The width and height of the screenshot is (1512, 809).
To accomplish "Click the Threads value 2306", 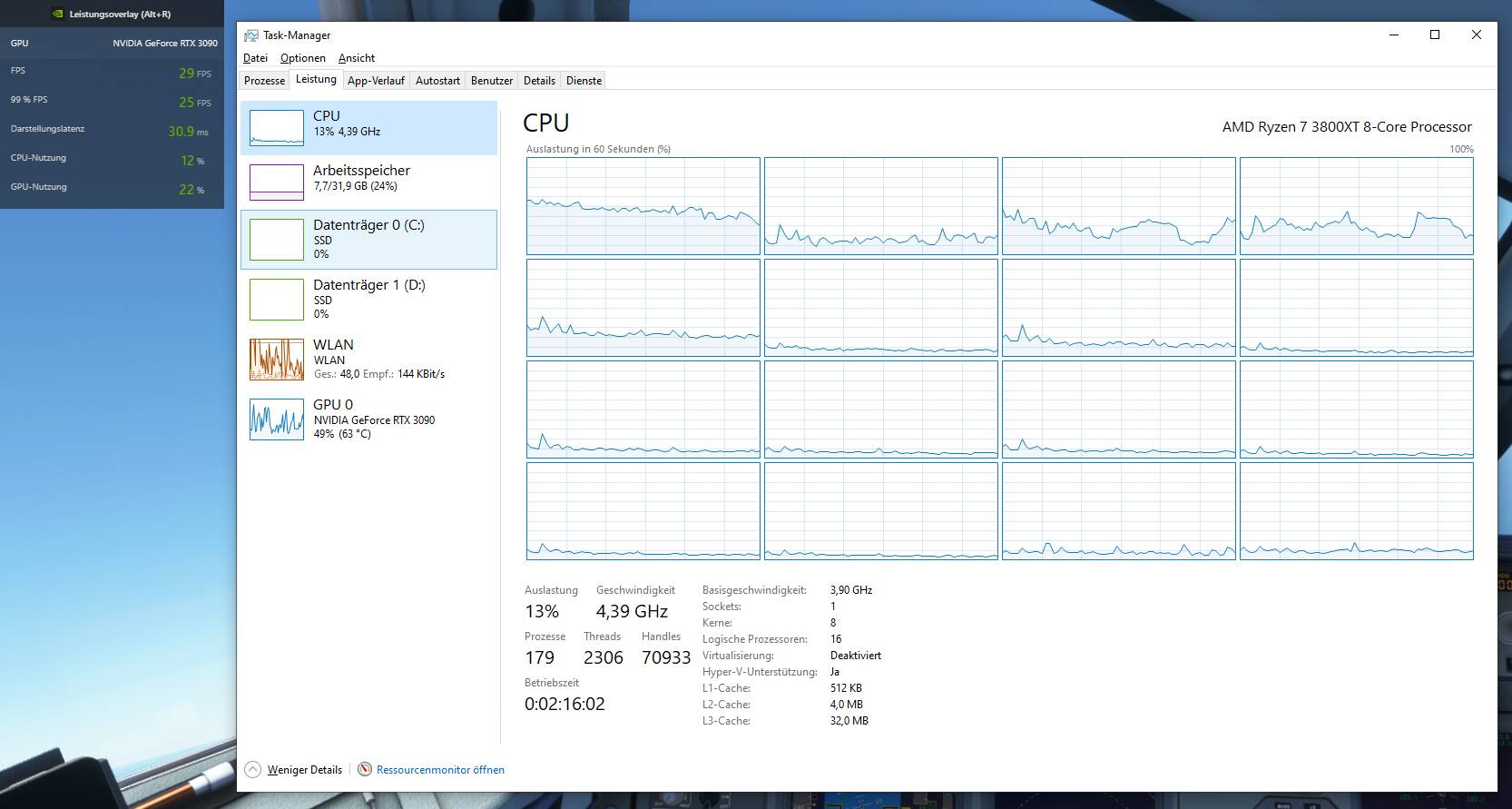I will point(604,657).
